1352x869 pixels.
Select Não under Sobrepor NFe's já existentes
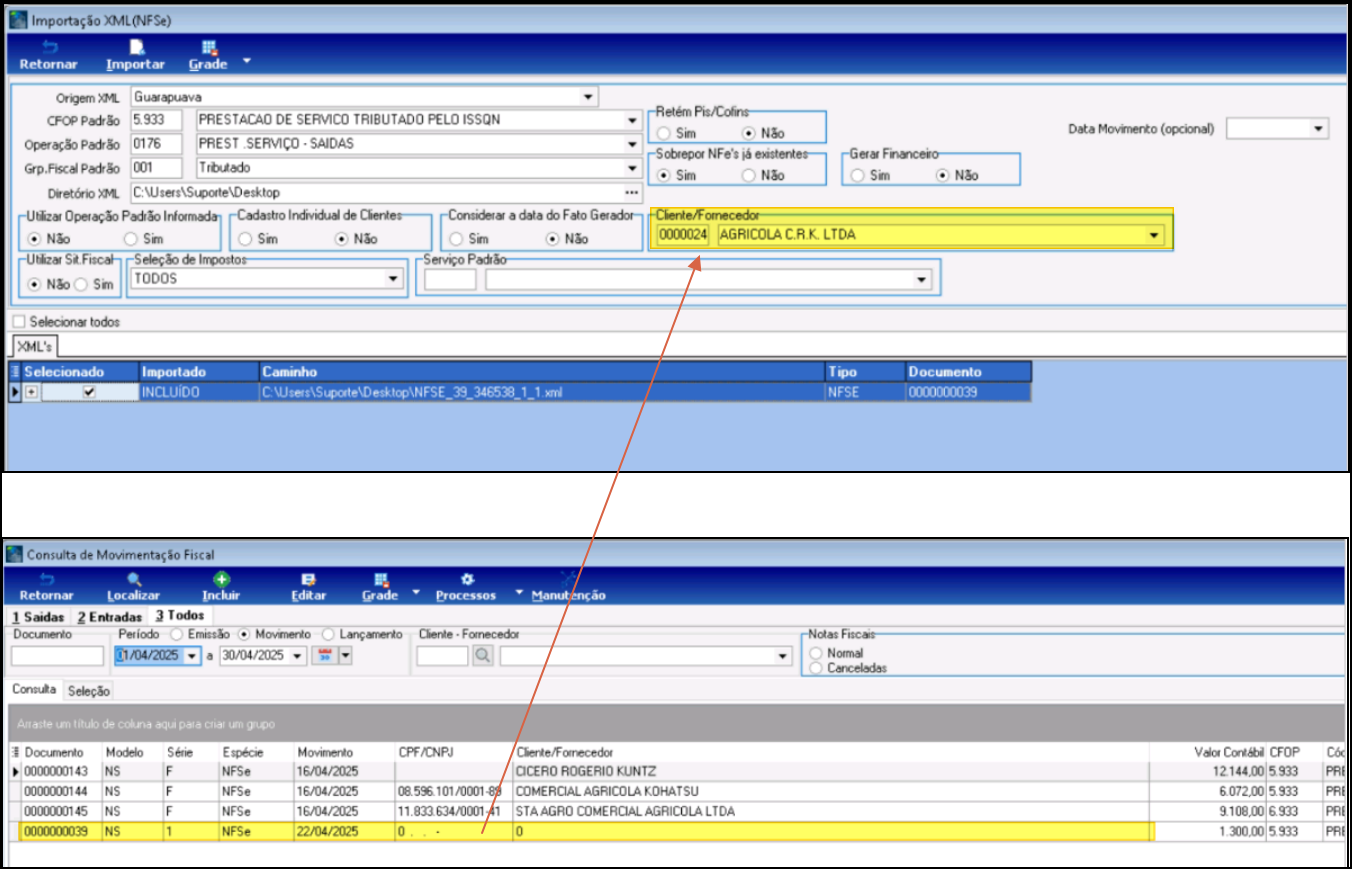pyautogui.click(x=749, y=175)
